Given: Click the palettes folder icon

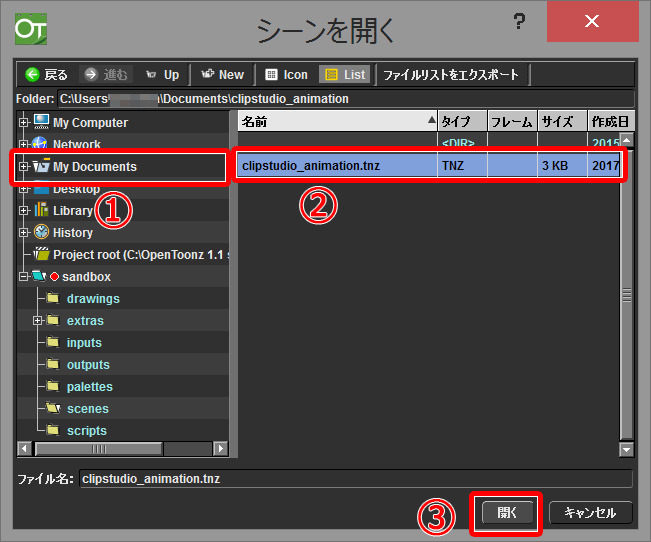Looking at the screenshot, I should (53, 386).
